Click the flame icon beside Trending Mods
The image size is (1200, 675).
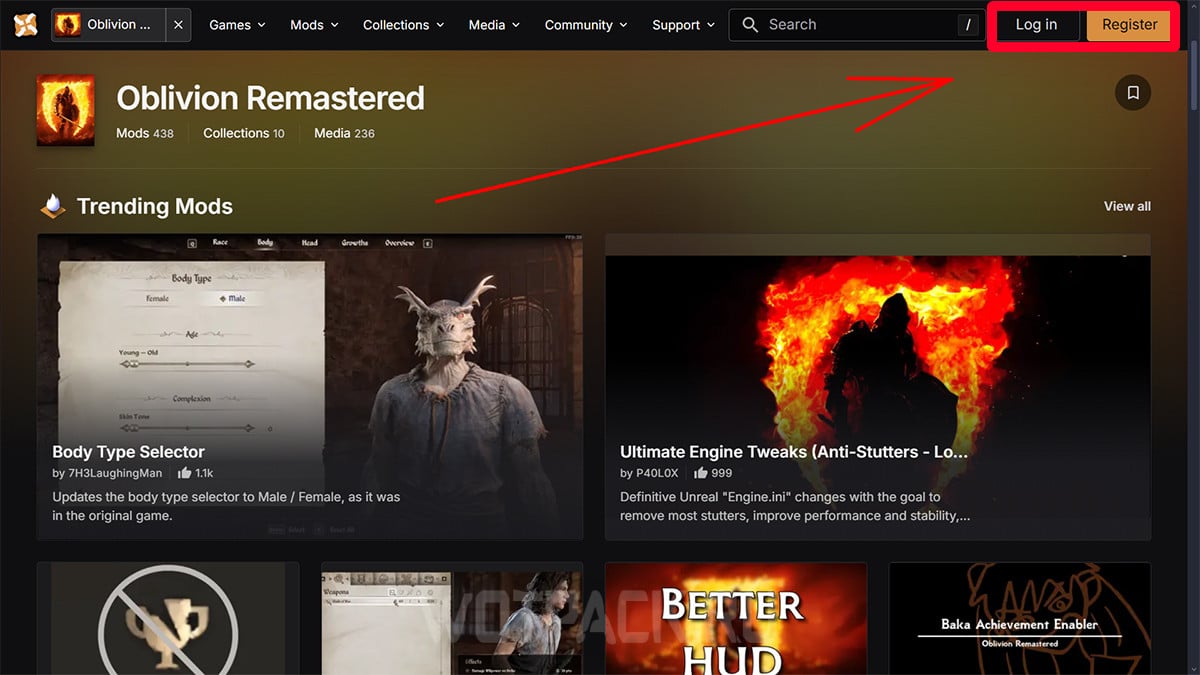point(53,206)
